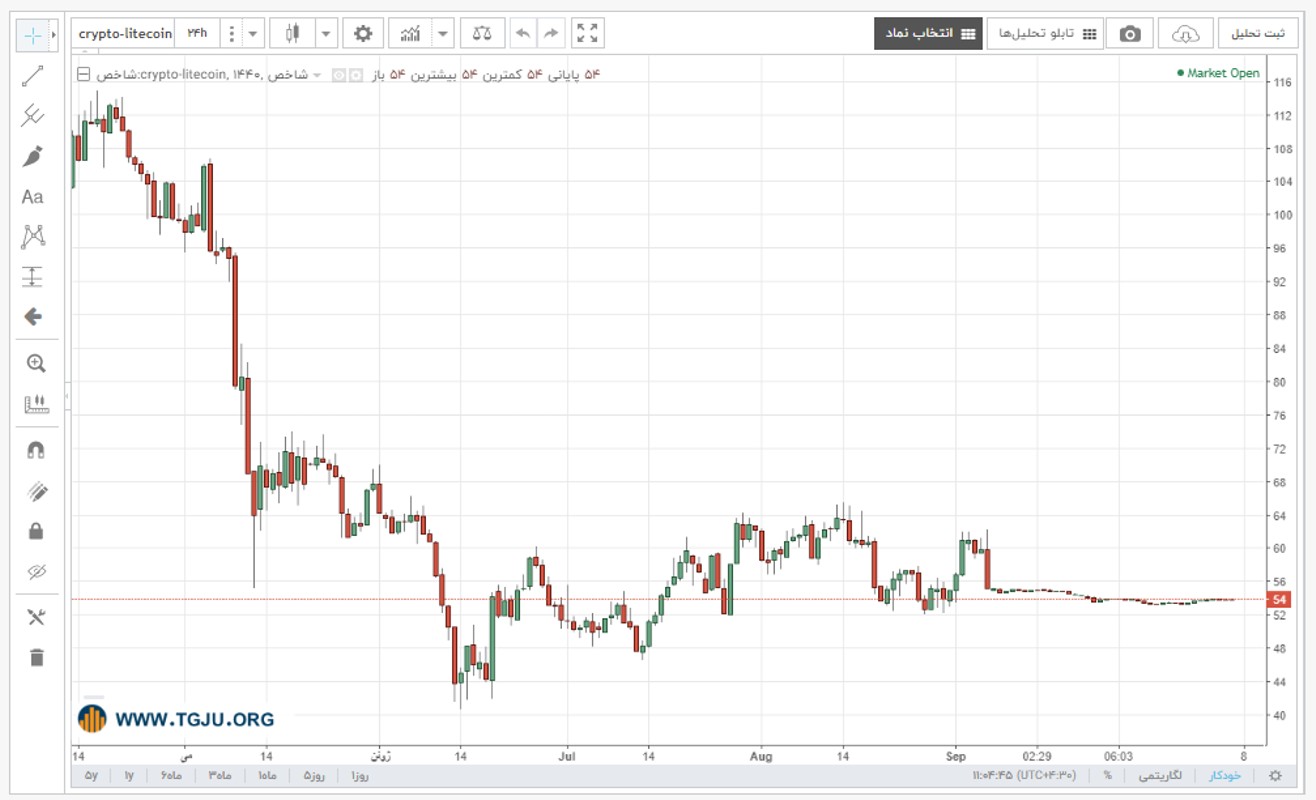Click the ثبت تحلیل submit analysis button
Viewport: 1316px width, 800px height.
(1258, 34)
